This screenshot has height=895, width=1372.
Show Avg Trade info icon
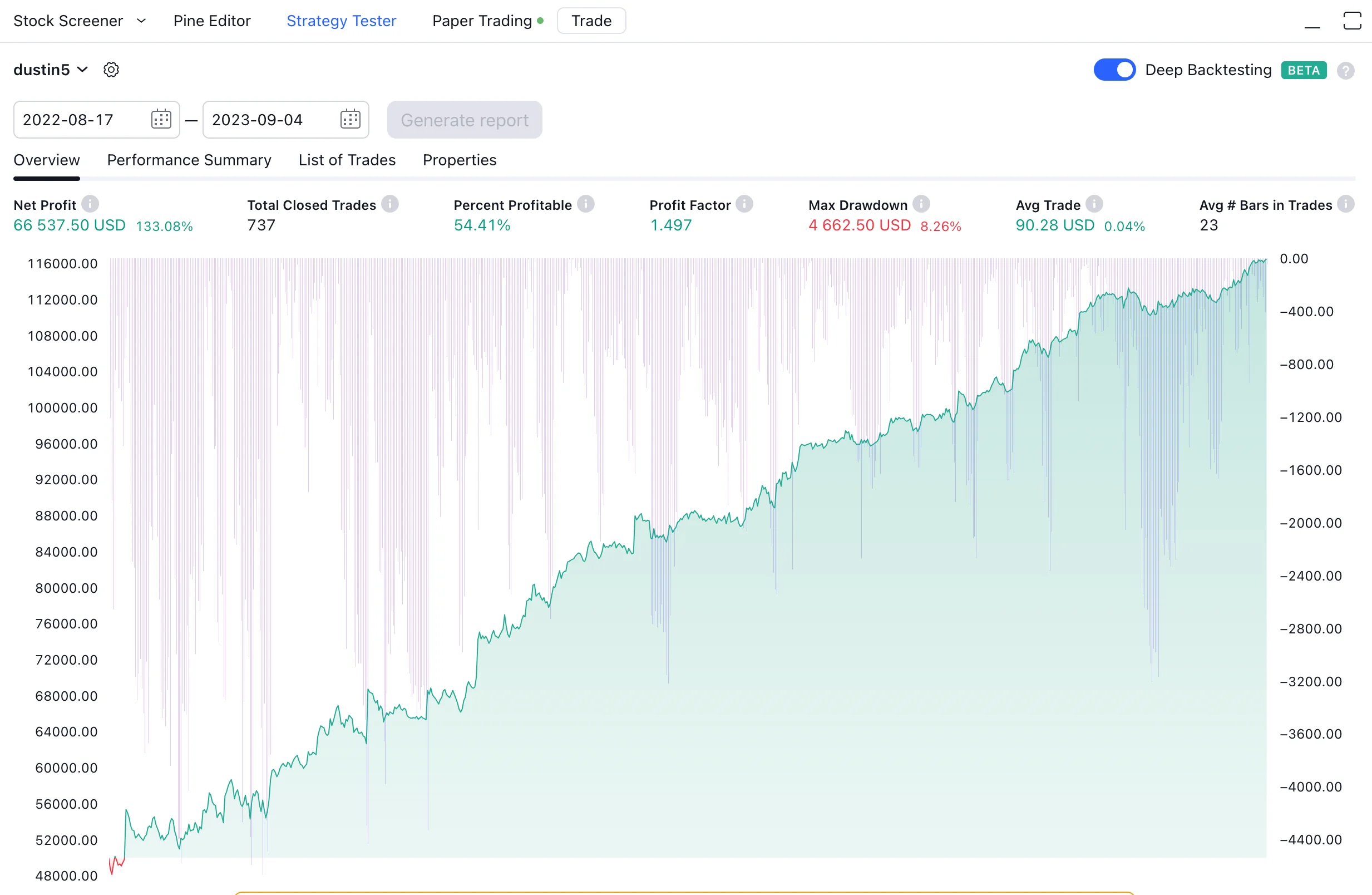point(1094,204)
